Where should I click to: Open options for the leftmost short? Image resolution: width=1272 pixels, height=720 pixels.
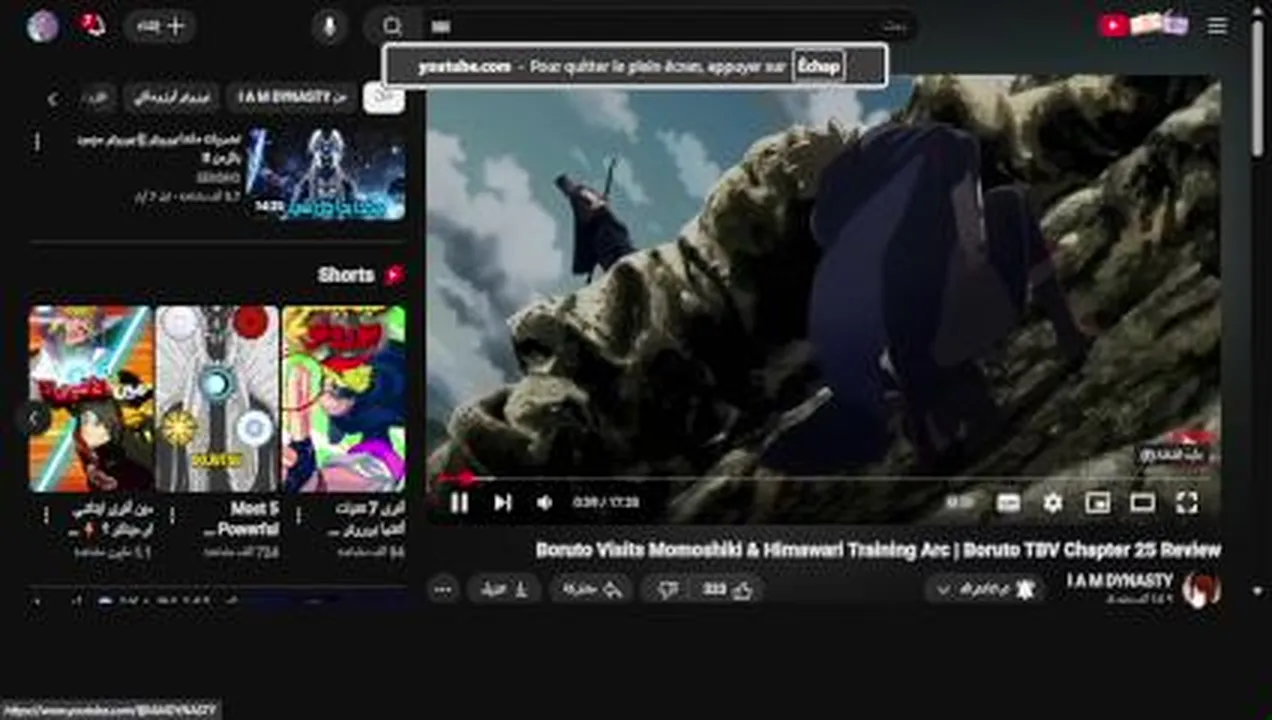click(x=45, y=516)
